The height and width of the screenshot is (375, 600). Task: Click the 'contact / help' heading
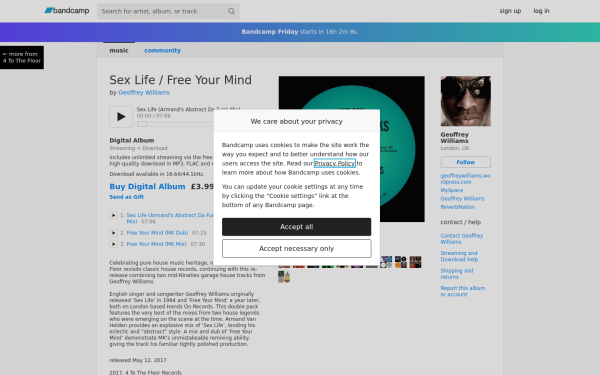[x=461, y=222]
